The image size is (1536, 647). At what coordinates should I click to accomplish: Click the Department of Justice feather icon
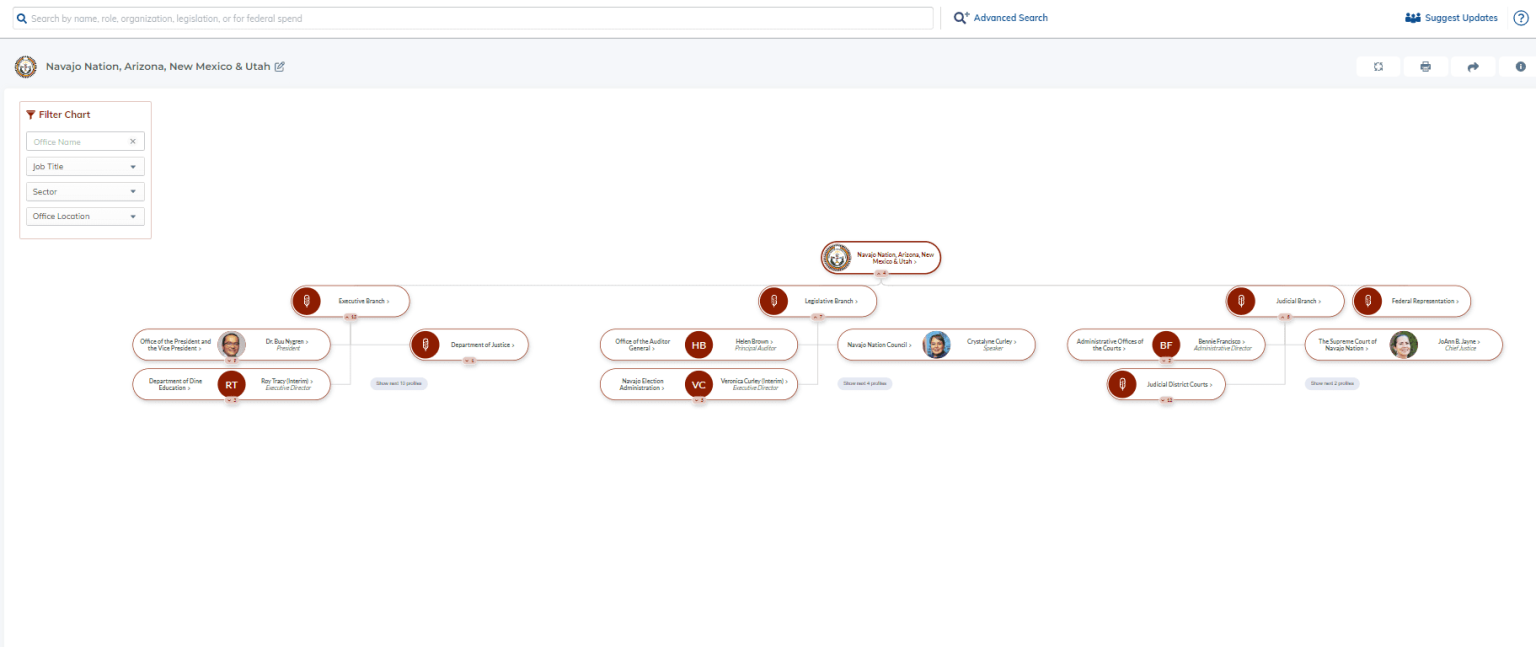(425, 345)
